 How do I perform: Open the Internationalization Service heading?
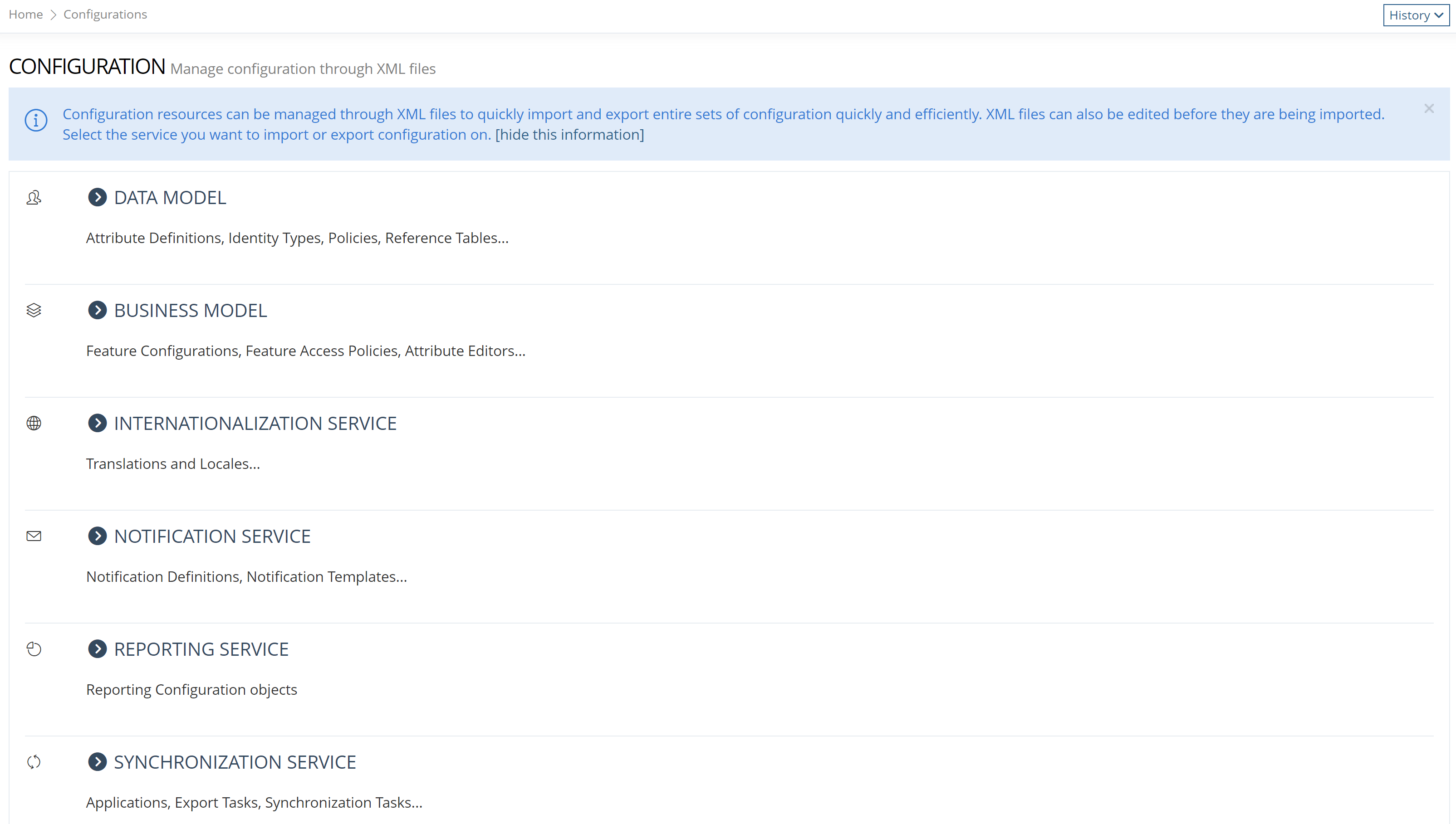click(x=255, y=423)
